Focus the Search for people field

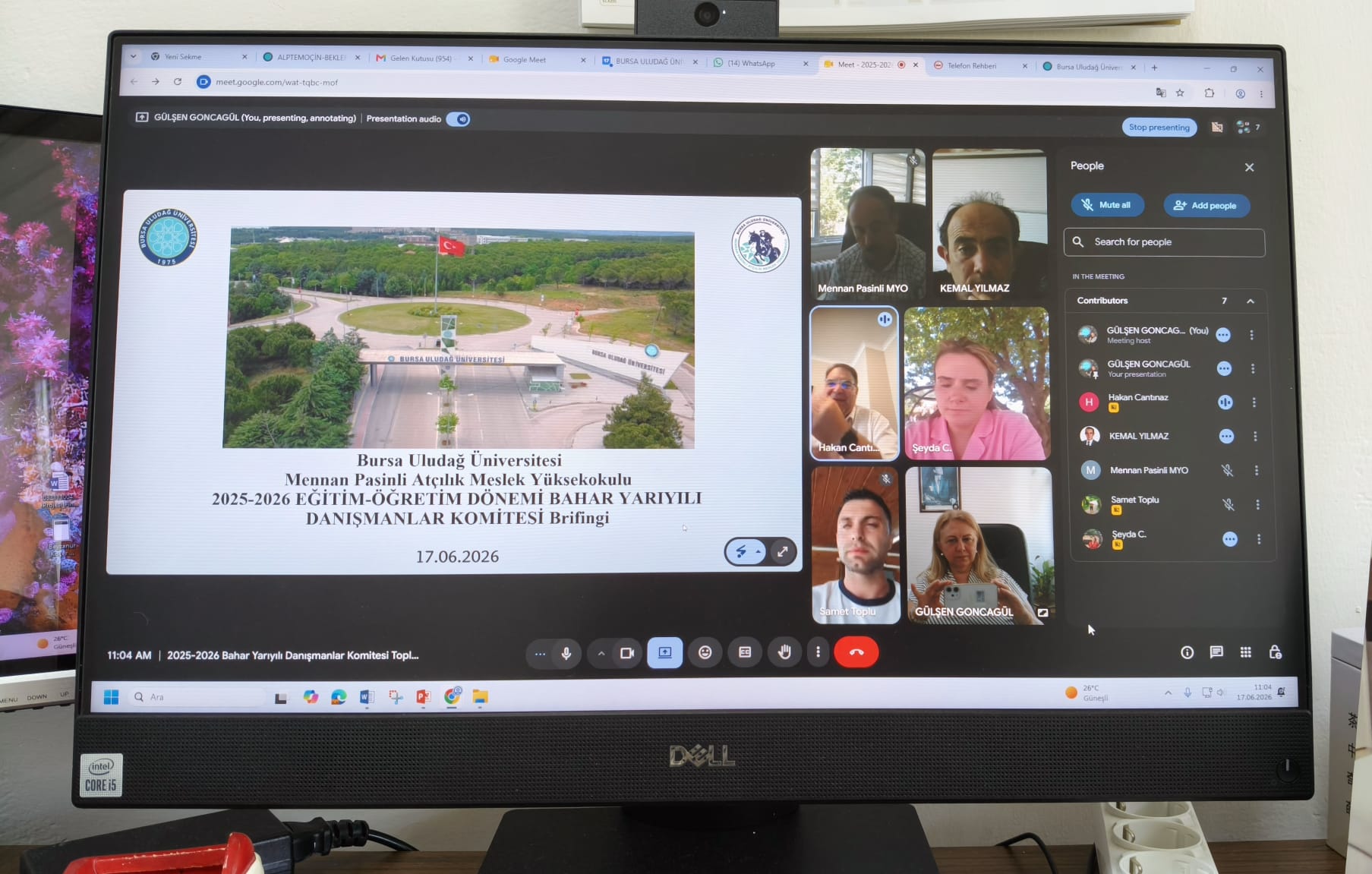click(x=1164, y=242)
